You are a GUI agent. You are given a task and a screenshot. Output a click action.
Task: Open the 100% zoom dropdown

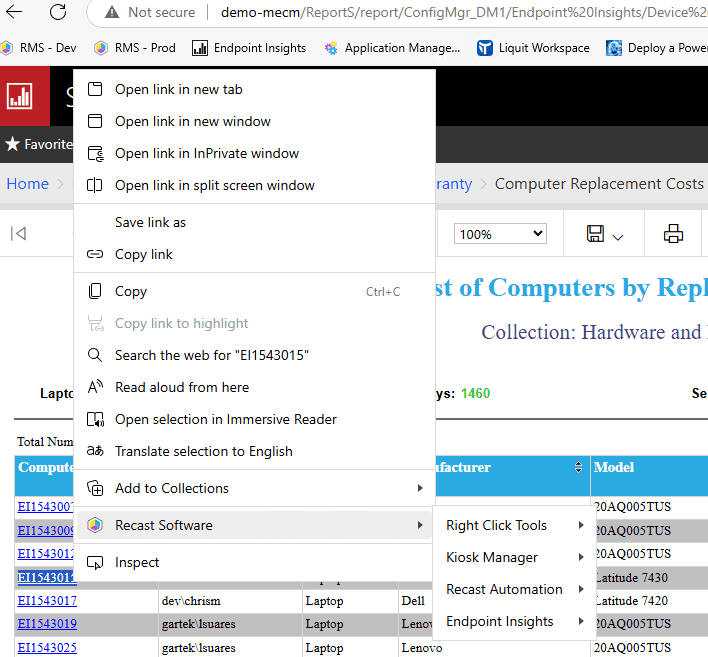[x=500, y=234]
